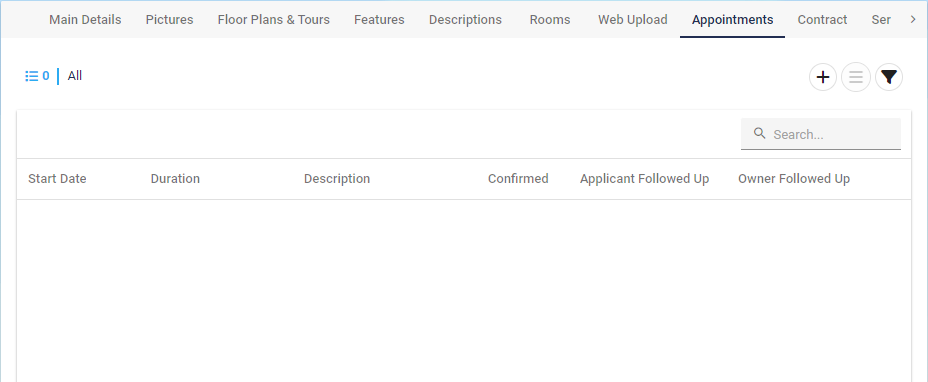Click the search magnifier icon
928x382 pixels.
[760, 133]
